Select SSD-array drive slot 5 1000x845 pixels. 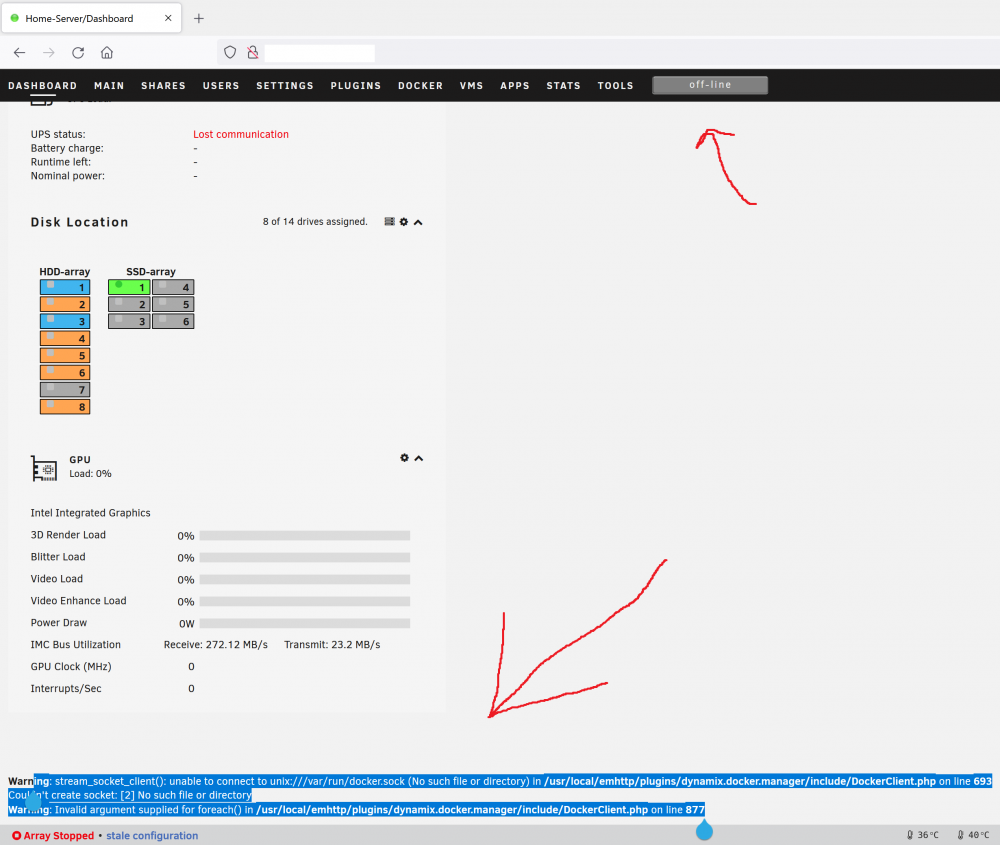(173, 304)
